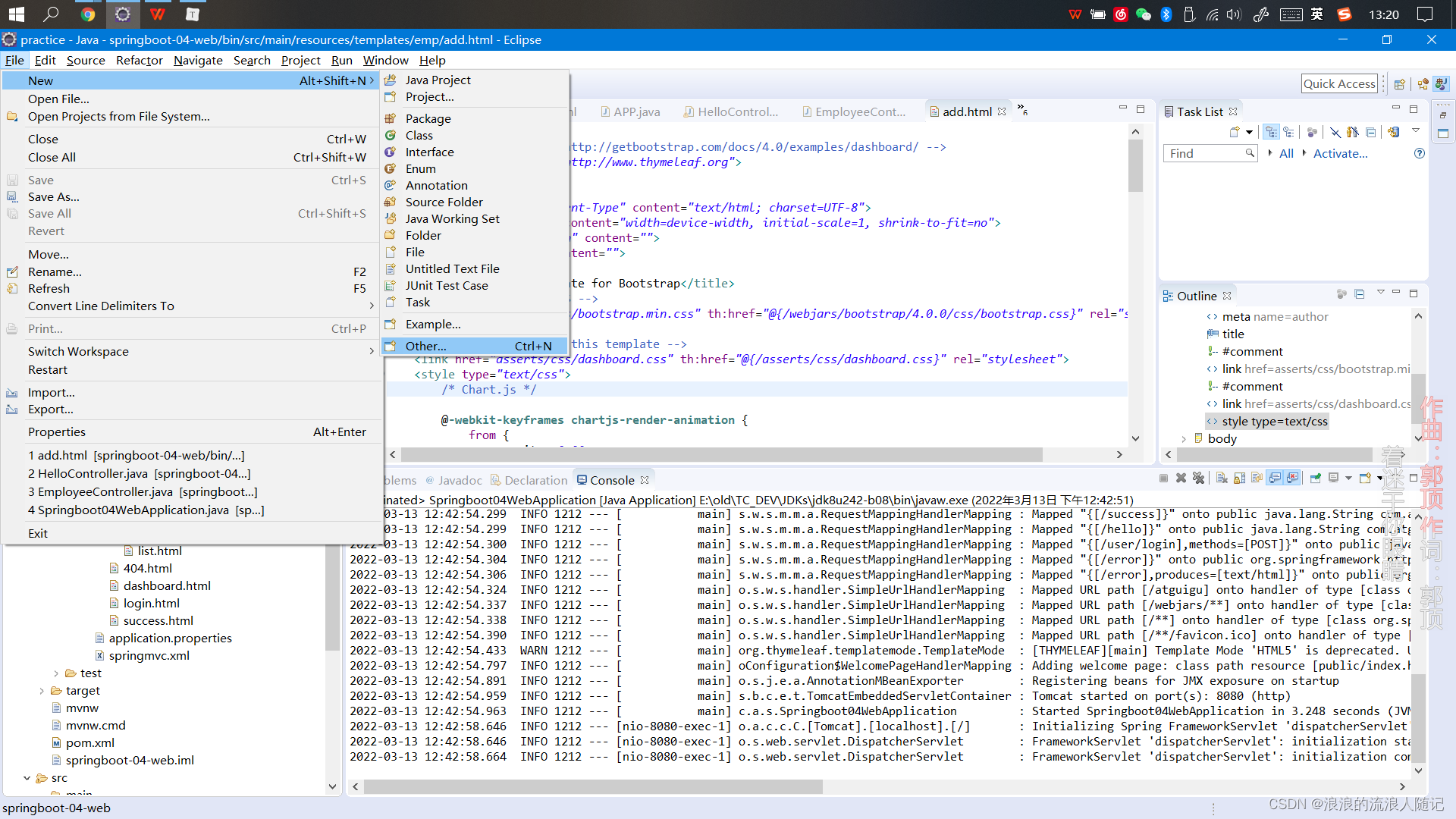1456x819 pixels.
Task: Select the Package creation icon
Action: coord(391,119)
